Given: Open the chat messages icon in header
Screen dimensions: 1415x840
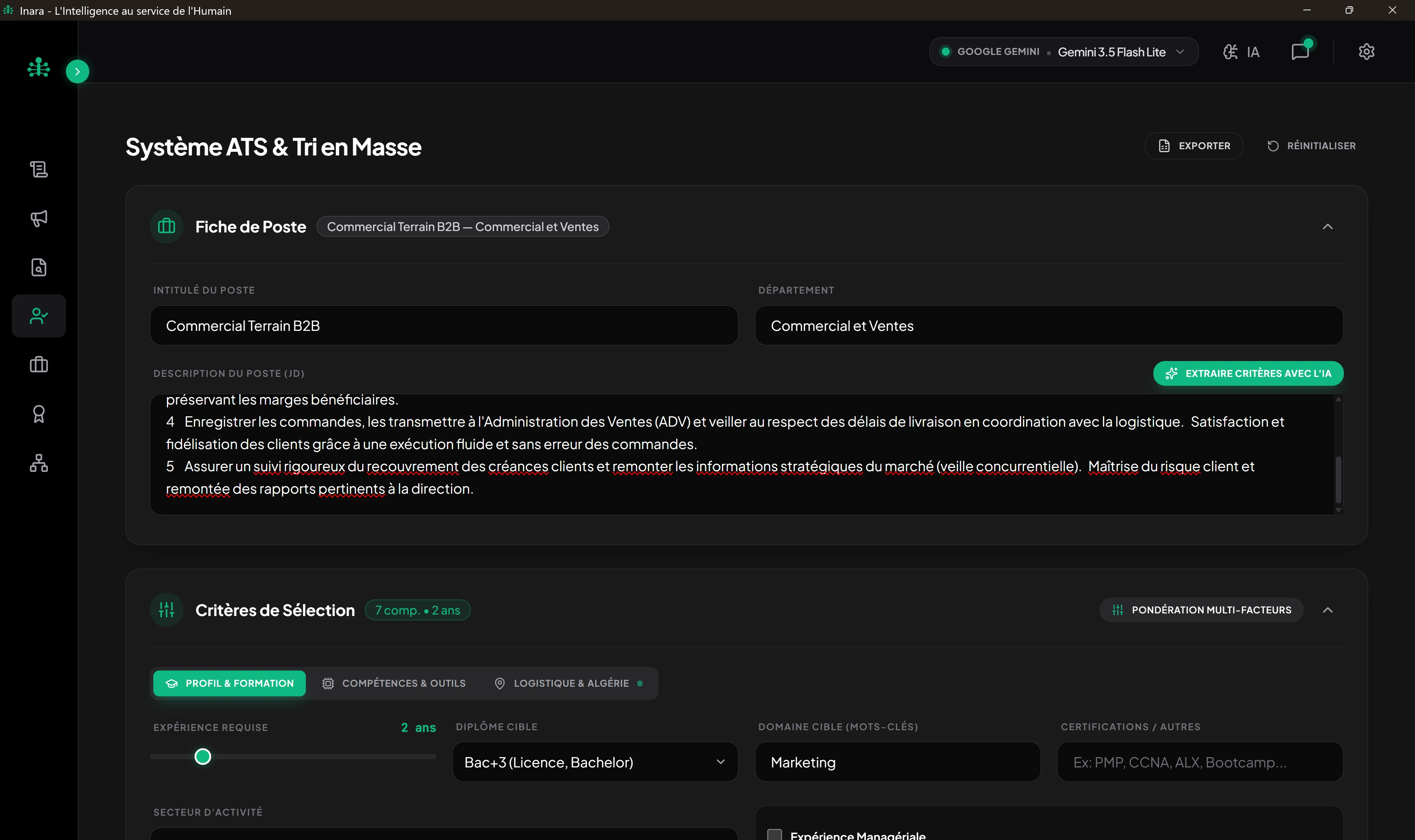Looking at the screenshot, I should click(x=1301, y=52).
